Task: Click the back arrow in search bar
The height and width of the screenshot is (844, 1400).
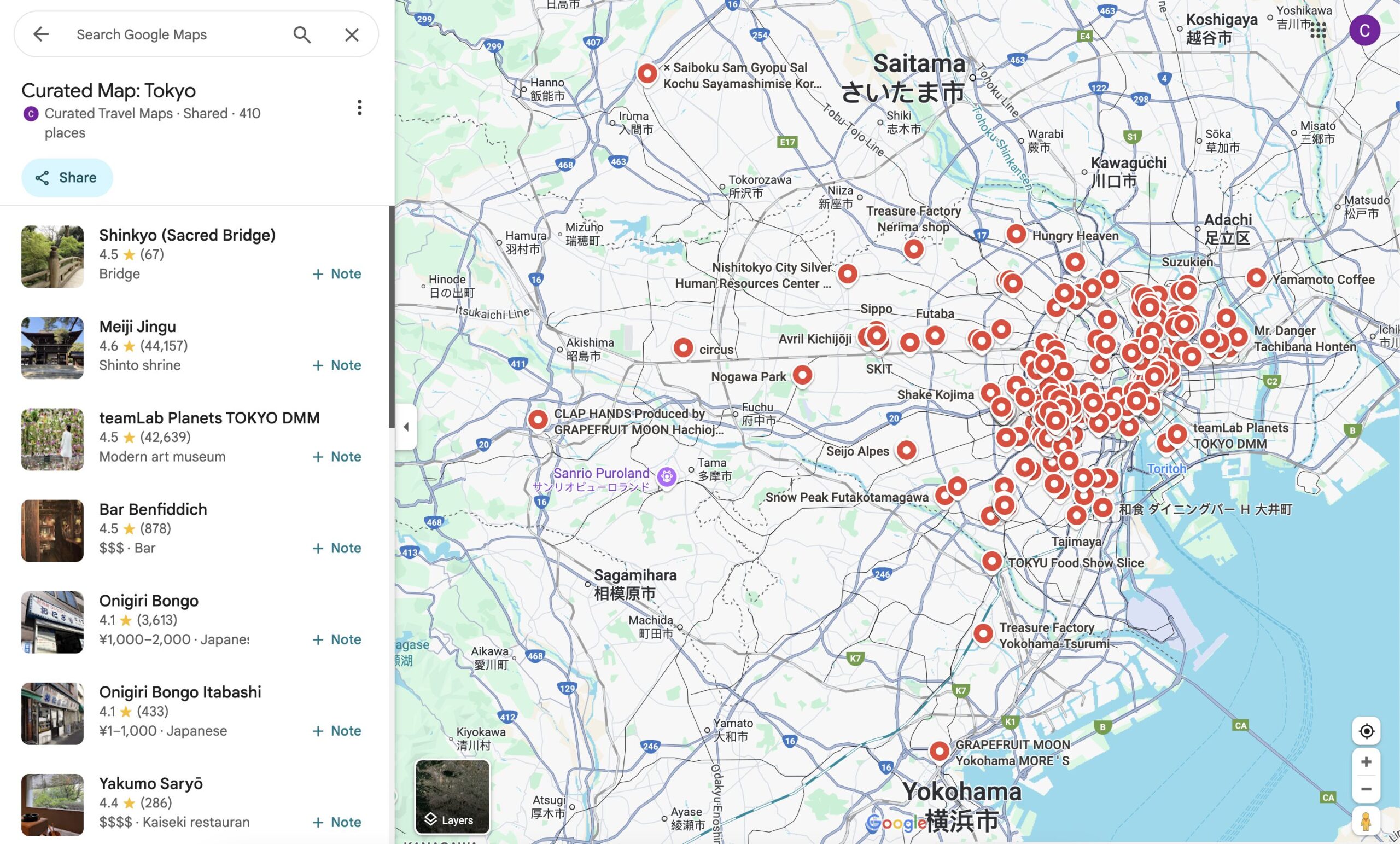Action: [x=41, y=34]
